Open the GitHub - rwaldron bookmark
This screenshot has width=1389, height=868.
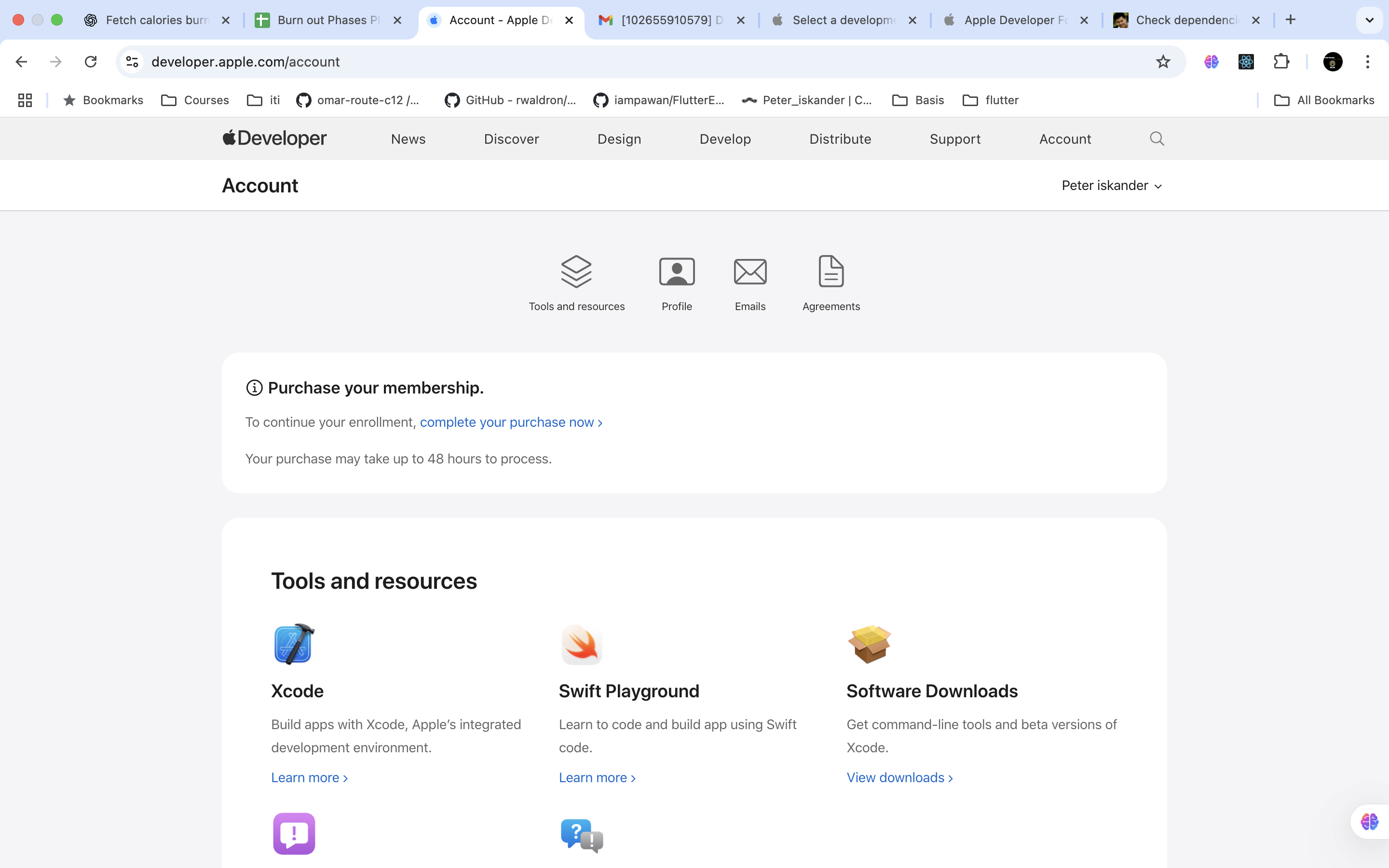pyautogui.click(x=510, y=100)
